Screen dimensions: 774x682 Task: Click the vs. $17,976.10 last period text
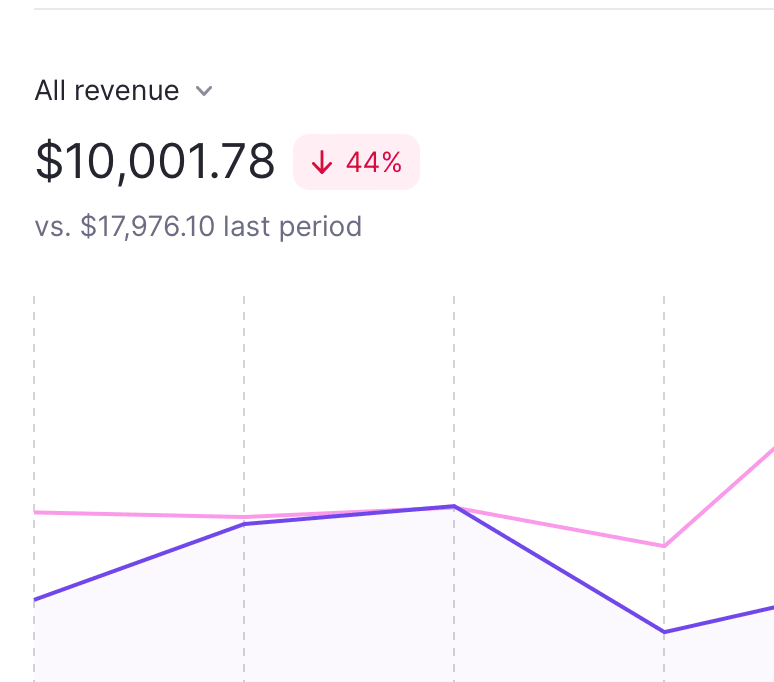198,226
